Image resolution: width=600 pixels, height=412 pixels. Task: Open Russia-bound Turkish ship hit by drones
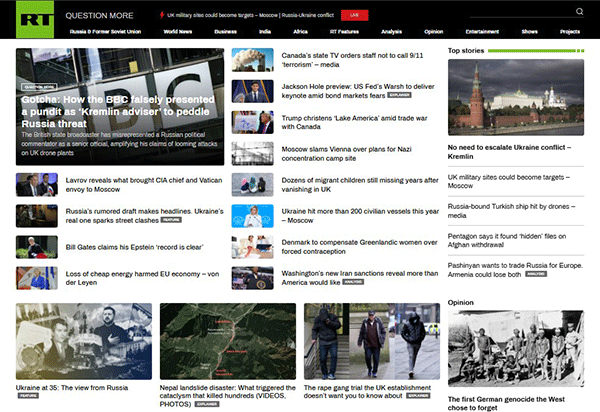coord(512,211)
